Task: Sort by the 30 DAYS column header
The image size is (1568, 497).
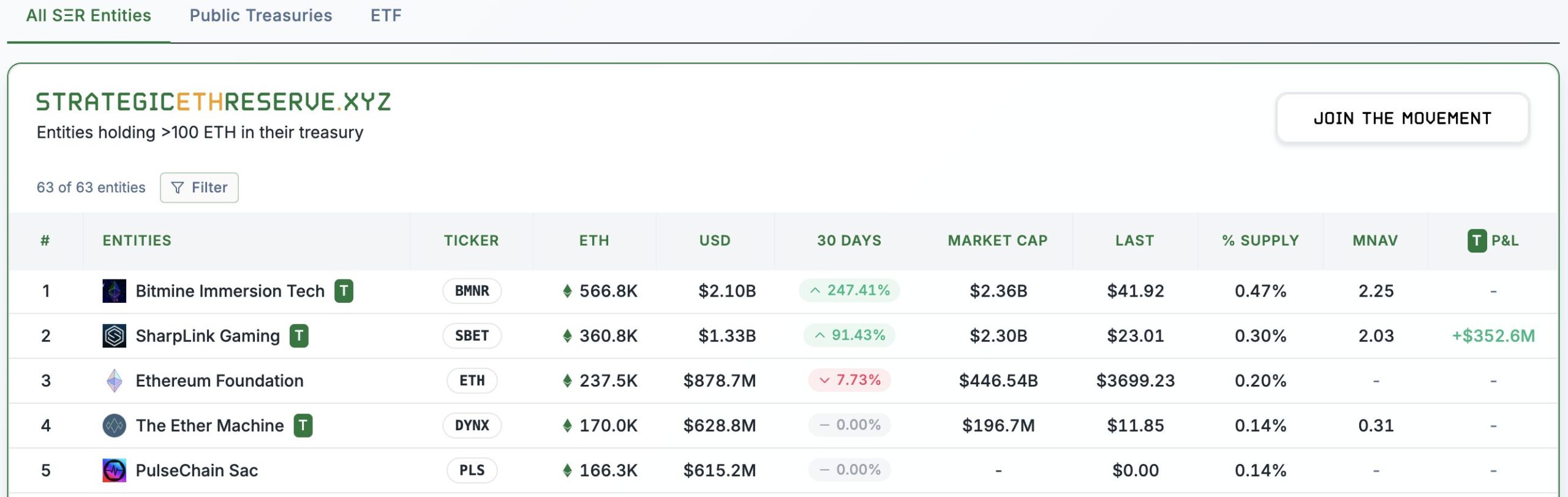Action: pos(849,241)
